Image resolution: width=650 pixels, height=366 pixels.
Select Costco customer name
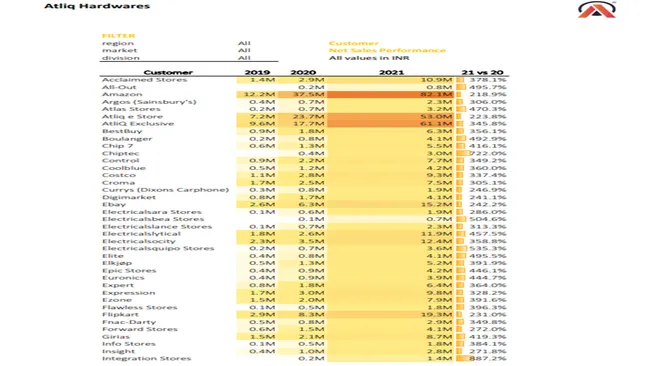pyautogui.click(x=119, y=175)
